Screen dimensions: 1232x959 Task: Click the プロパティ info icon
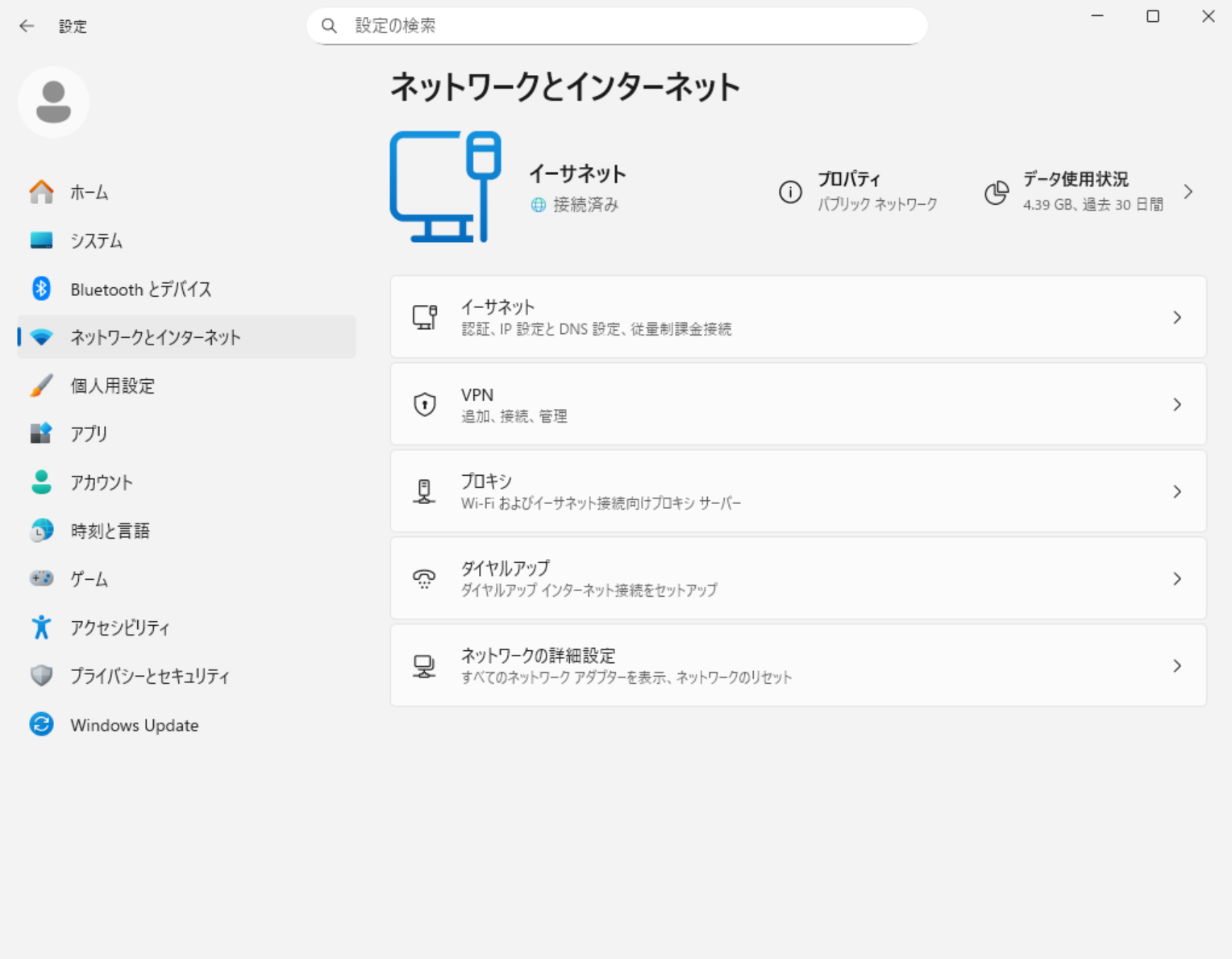(790, 192)
